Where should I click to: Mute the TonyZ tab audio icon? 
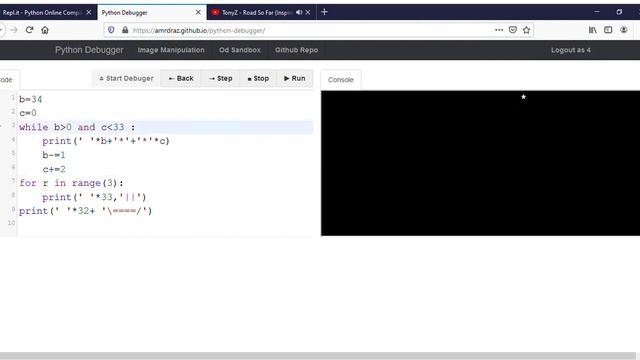pyautogui.click(x=299, y=12)
